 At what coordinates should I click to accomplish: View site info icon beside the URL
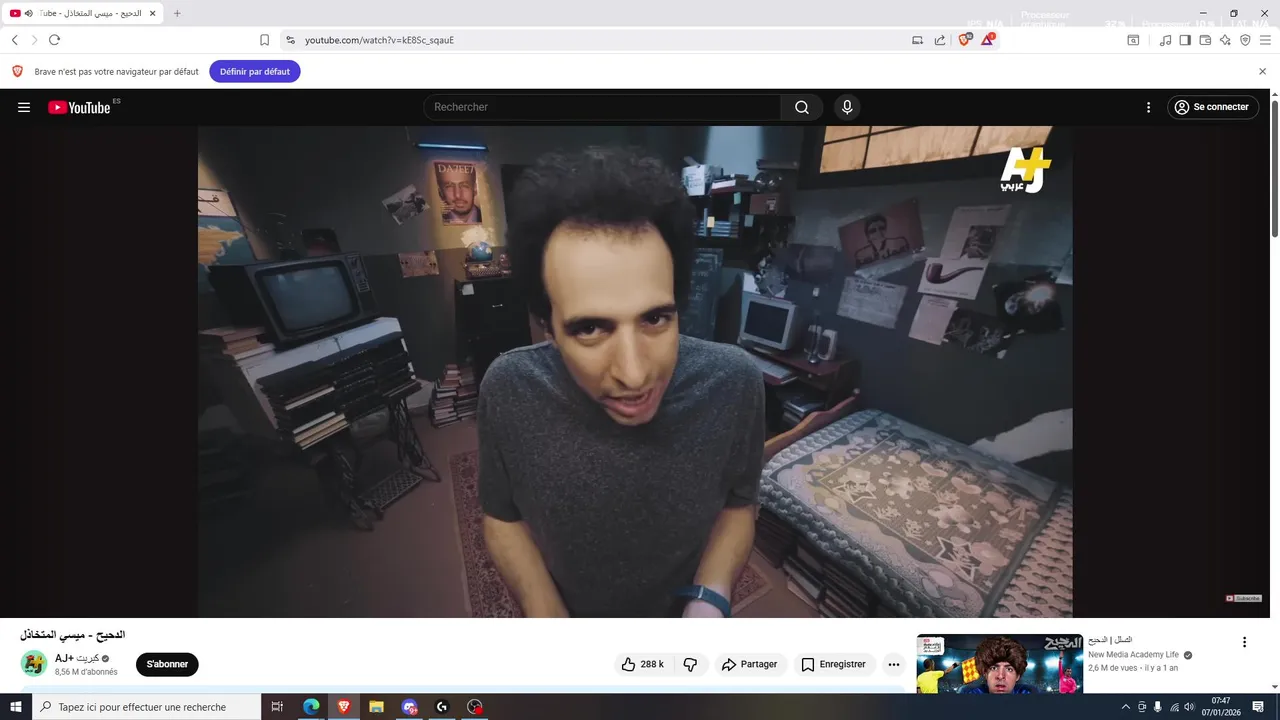(290, 40)
